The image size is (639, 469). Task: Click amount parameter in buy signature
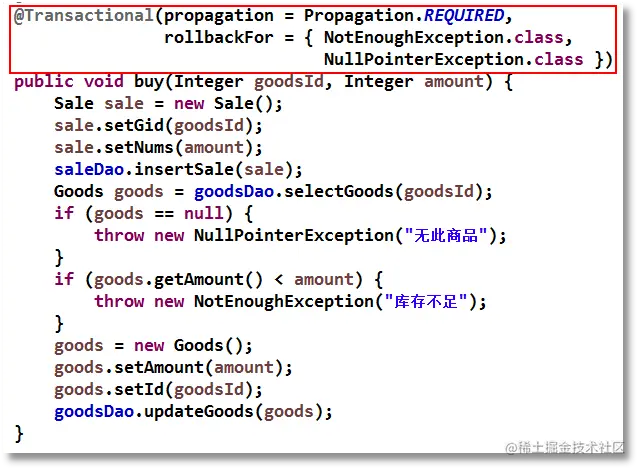pyautogui.click(x=454, y=82)
